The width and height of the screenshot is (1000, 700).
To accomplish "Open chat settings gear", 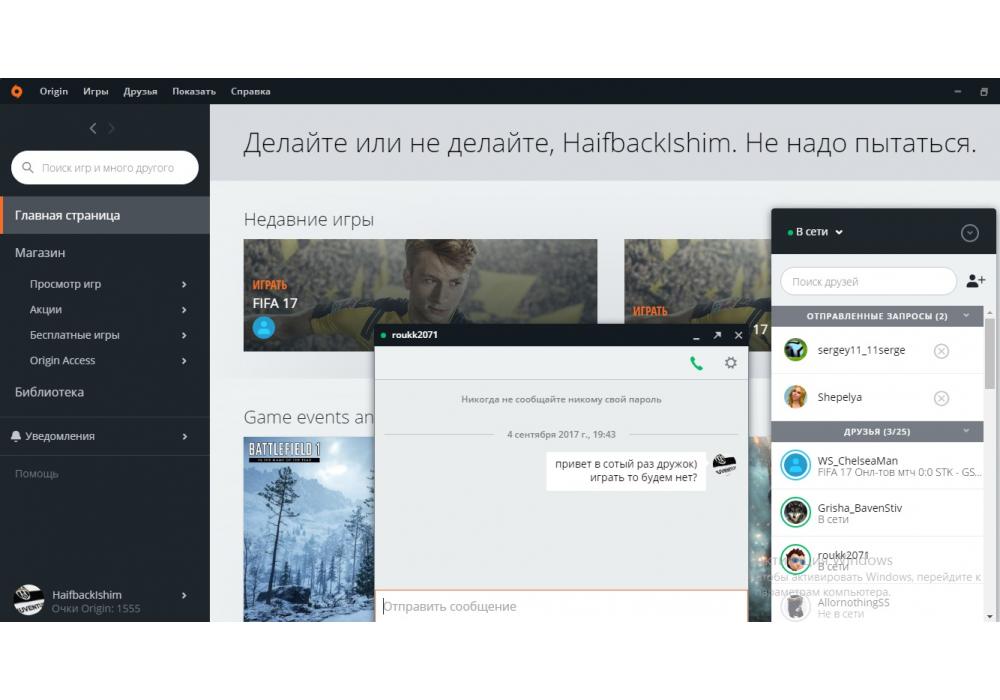I will tap(731, 363).
